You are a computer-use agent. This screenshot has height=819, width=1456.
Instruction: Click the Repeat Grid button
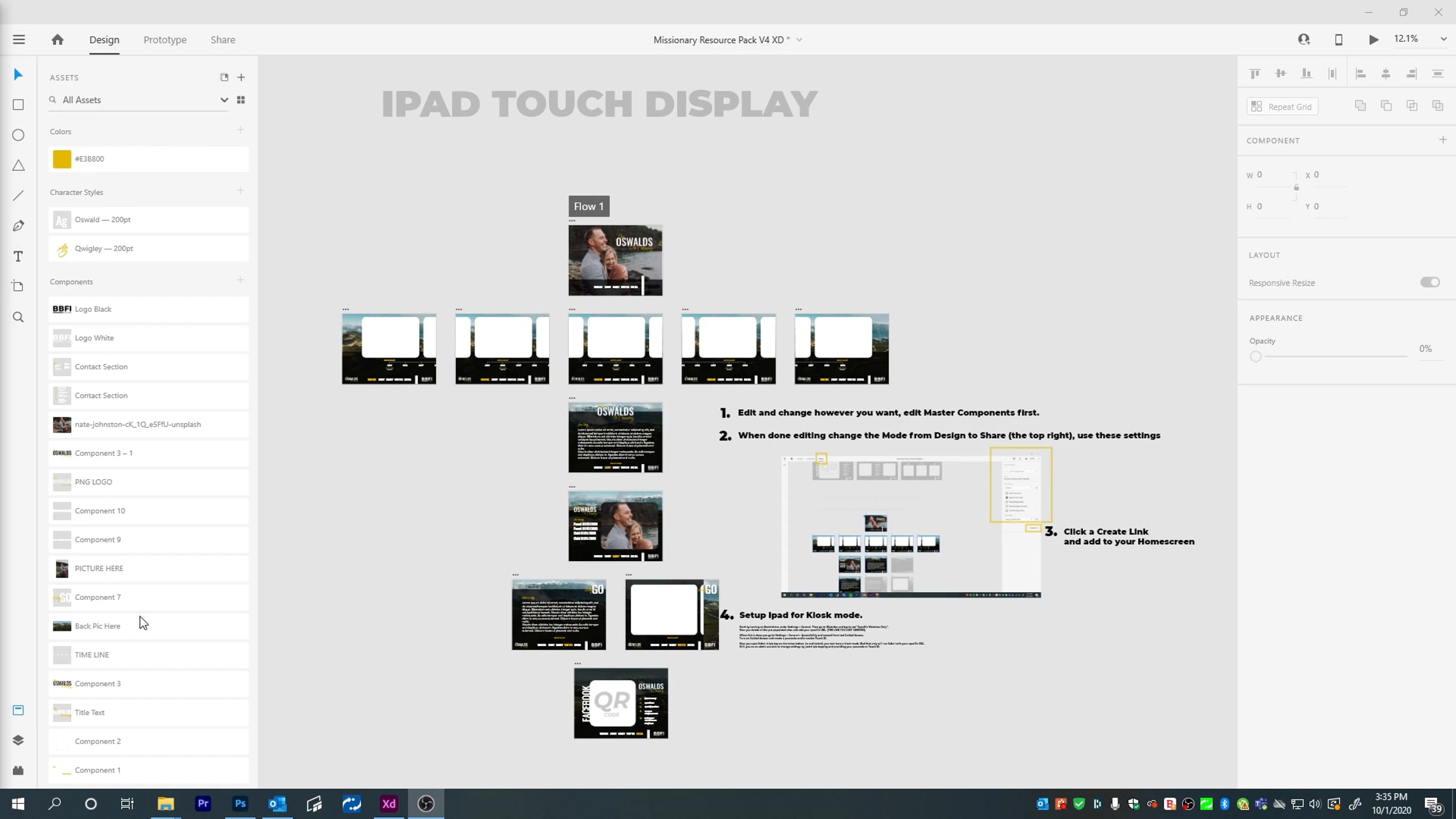pos(1282,107)
